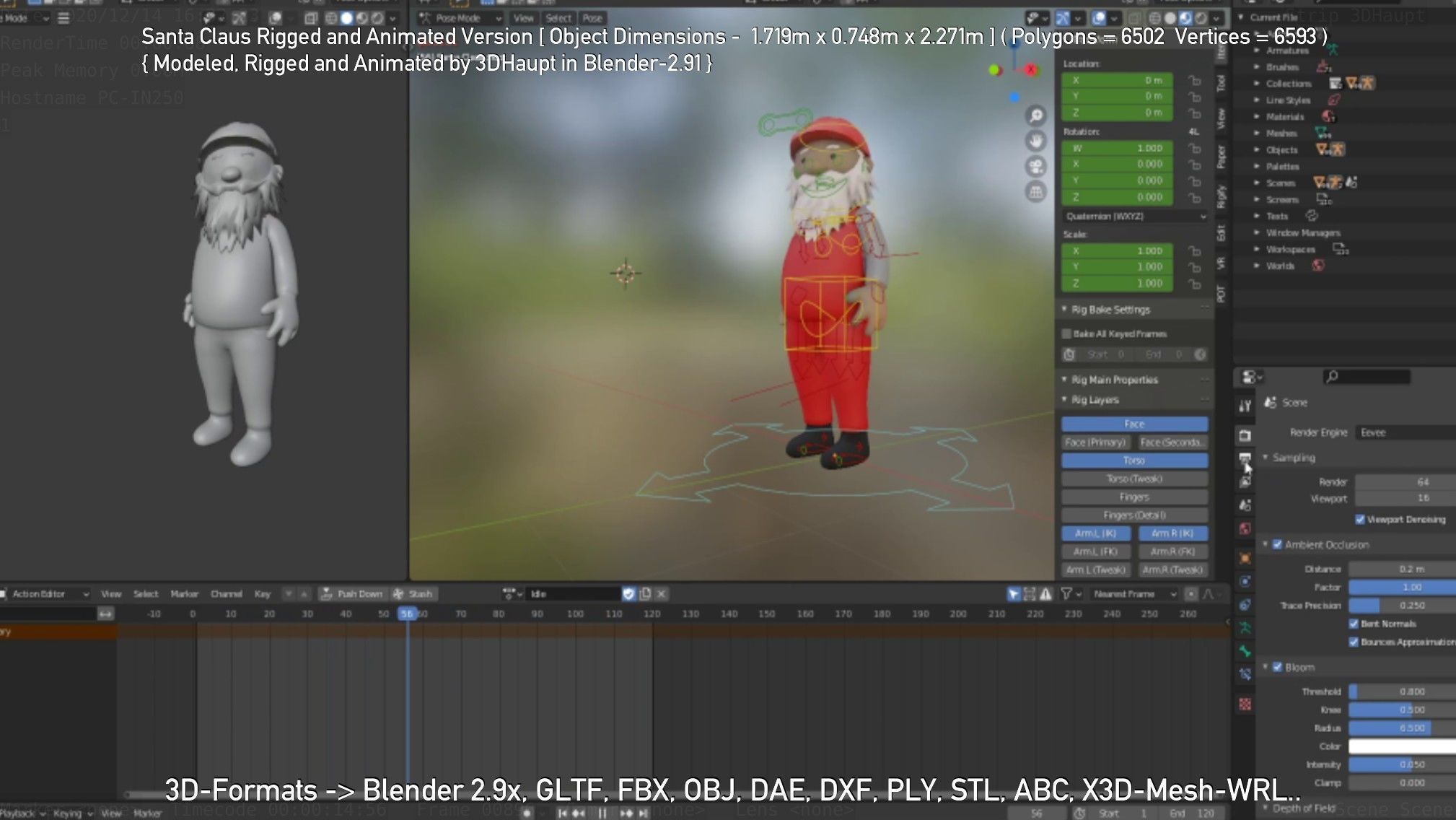Open the Pose menu in 3D viewport
Screen dimensions: 1456x820
click(x=592, y=18)
